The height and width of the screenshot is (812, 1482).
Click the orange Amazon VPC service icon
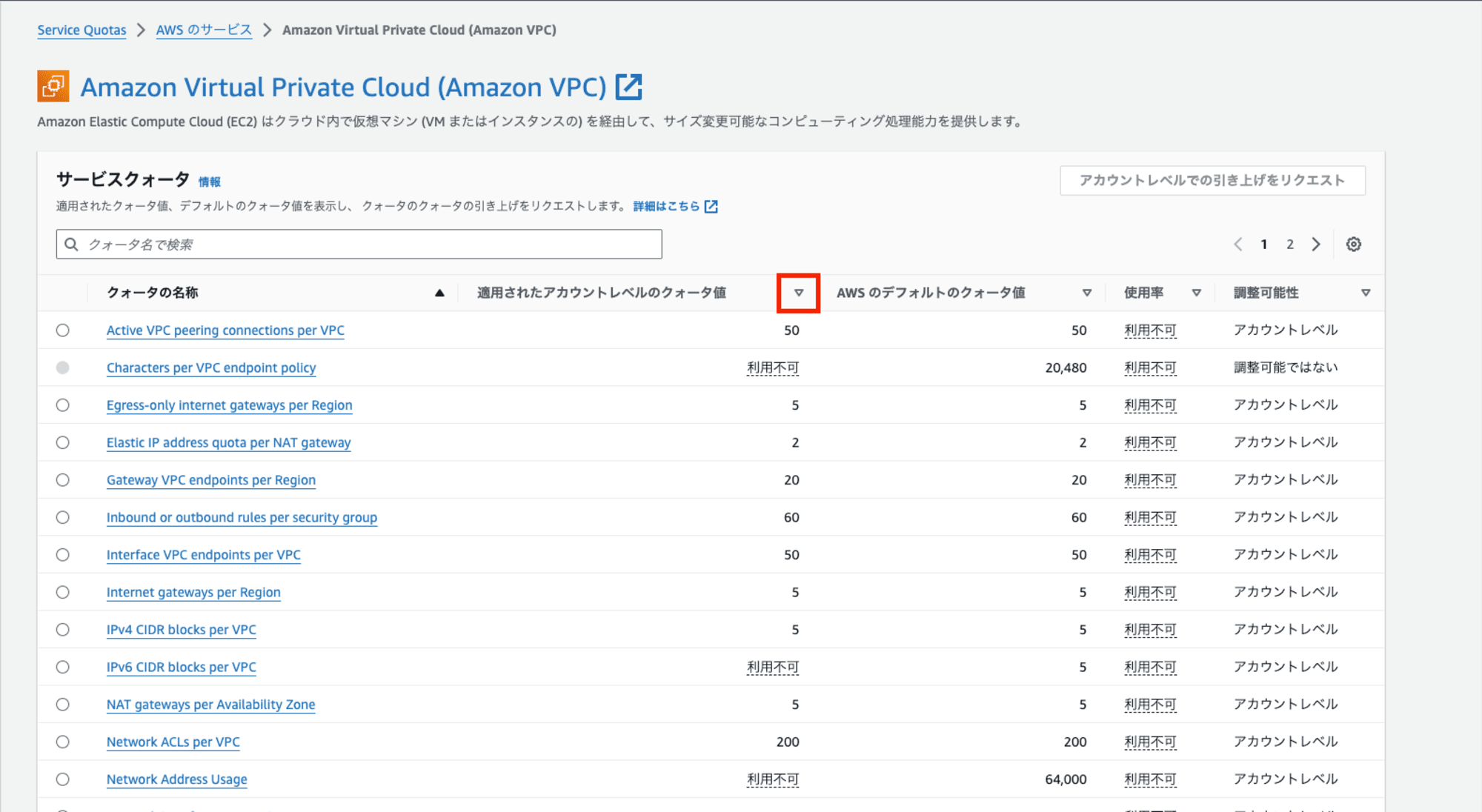53,87
